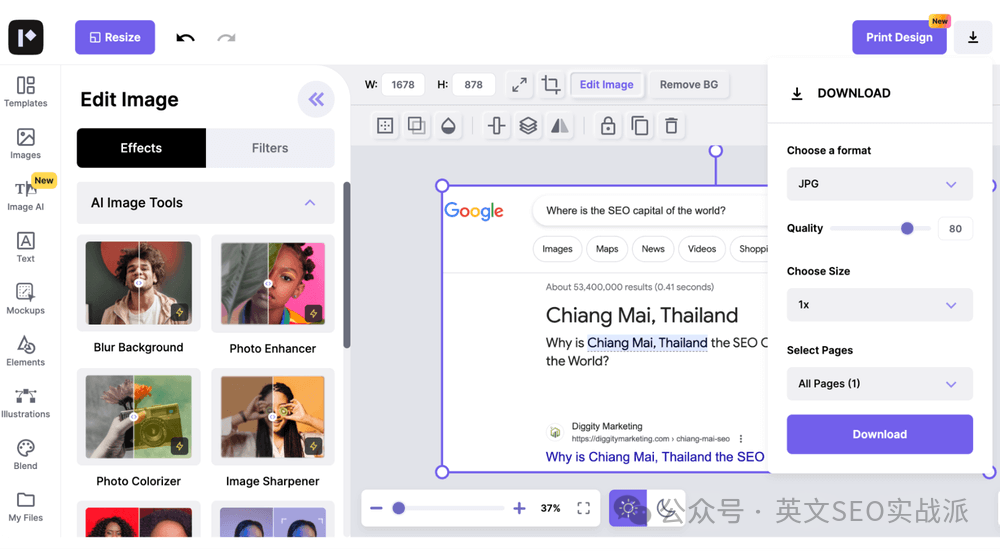The height and width of the screenshot is (551, 1000).
Task: Click the width field showing 1678
Action: pos(403,85)
